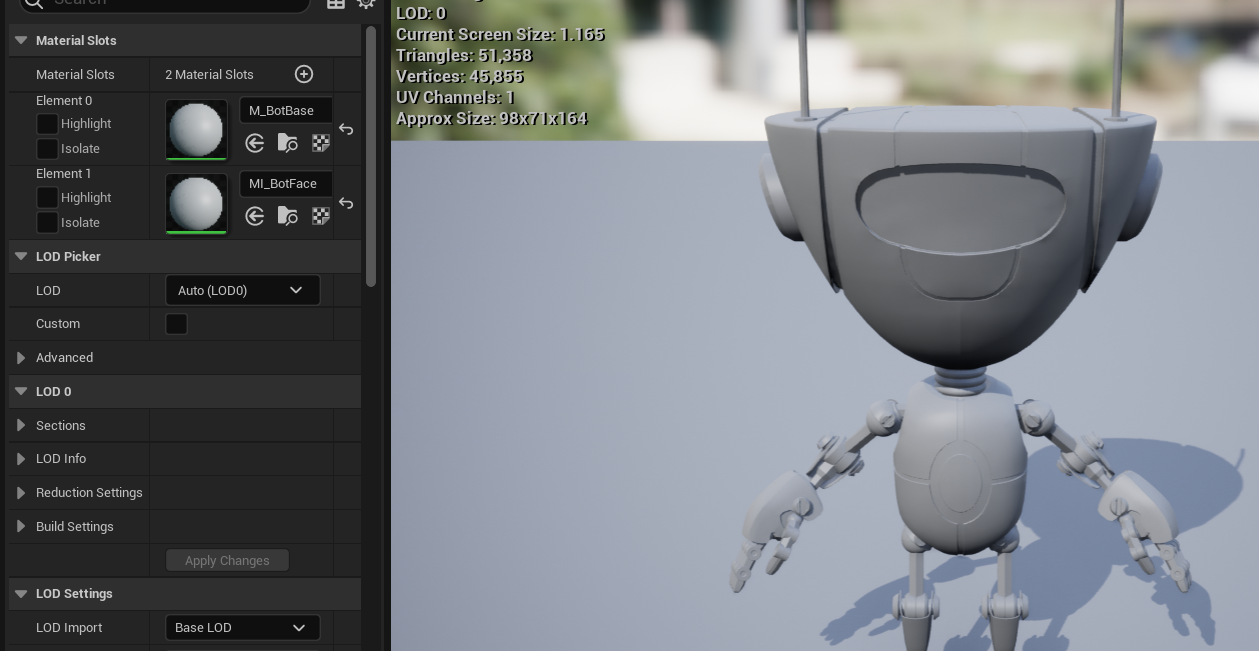Enable Isolate for Element 0
The width and height of the screenshot is (1259, 651).
point(47,149)
